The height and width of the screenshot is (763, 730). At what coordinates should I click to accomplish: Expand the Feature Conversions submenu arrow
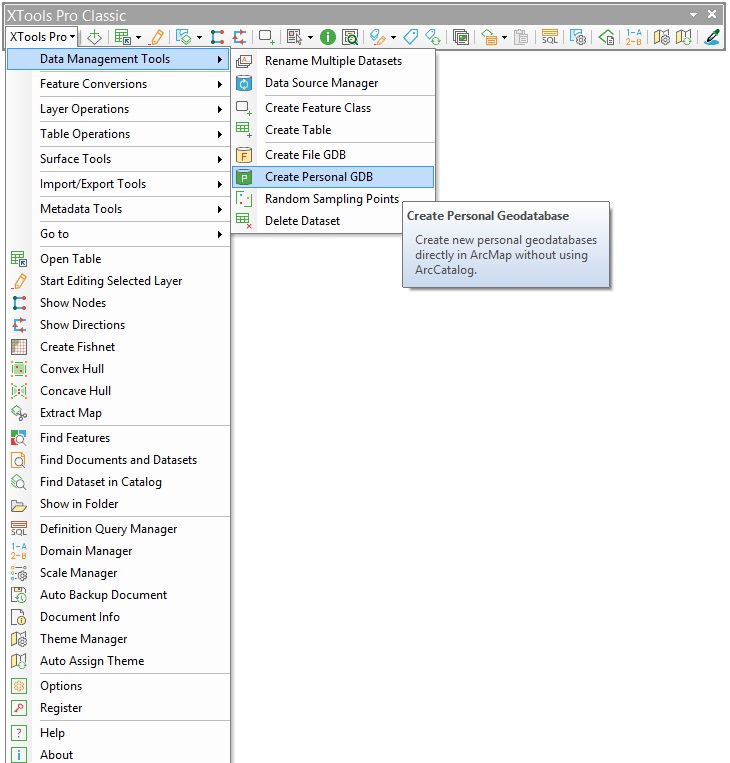click(x=220, y=85)
